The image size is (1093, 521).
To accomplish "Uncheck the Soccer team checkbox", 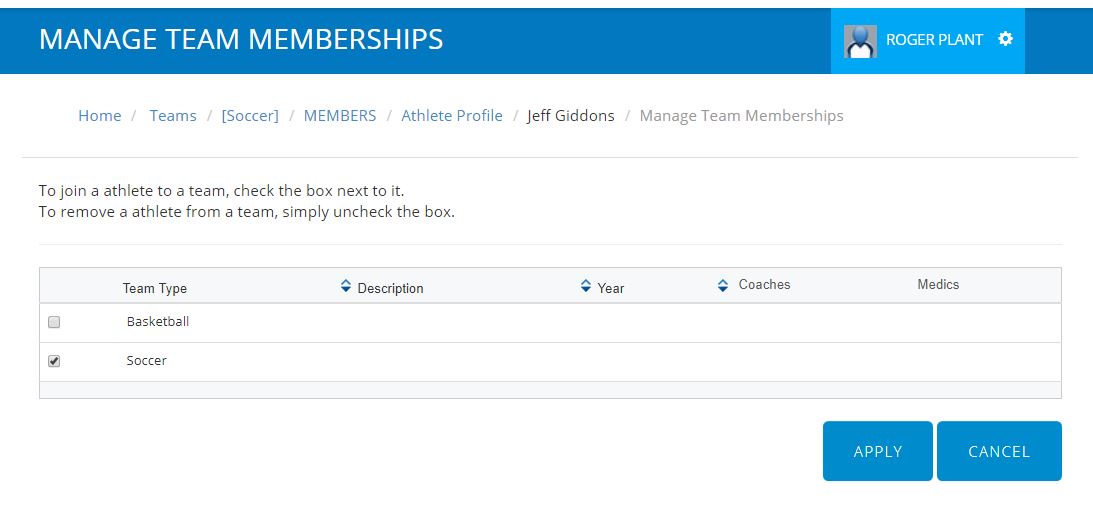I will click(x=54, y=361).
